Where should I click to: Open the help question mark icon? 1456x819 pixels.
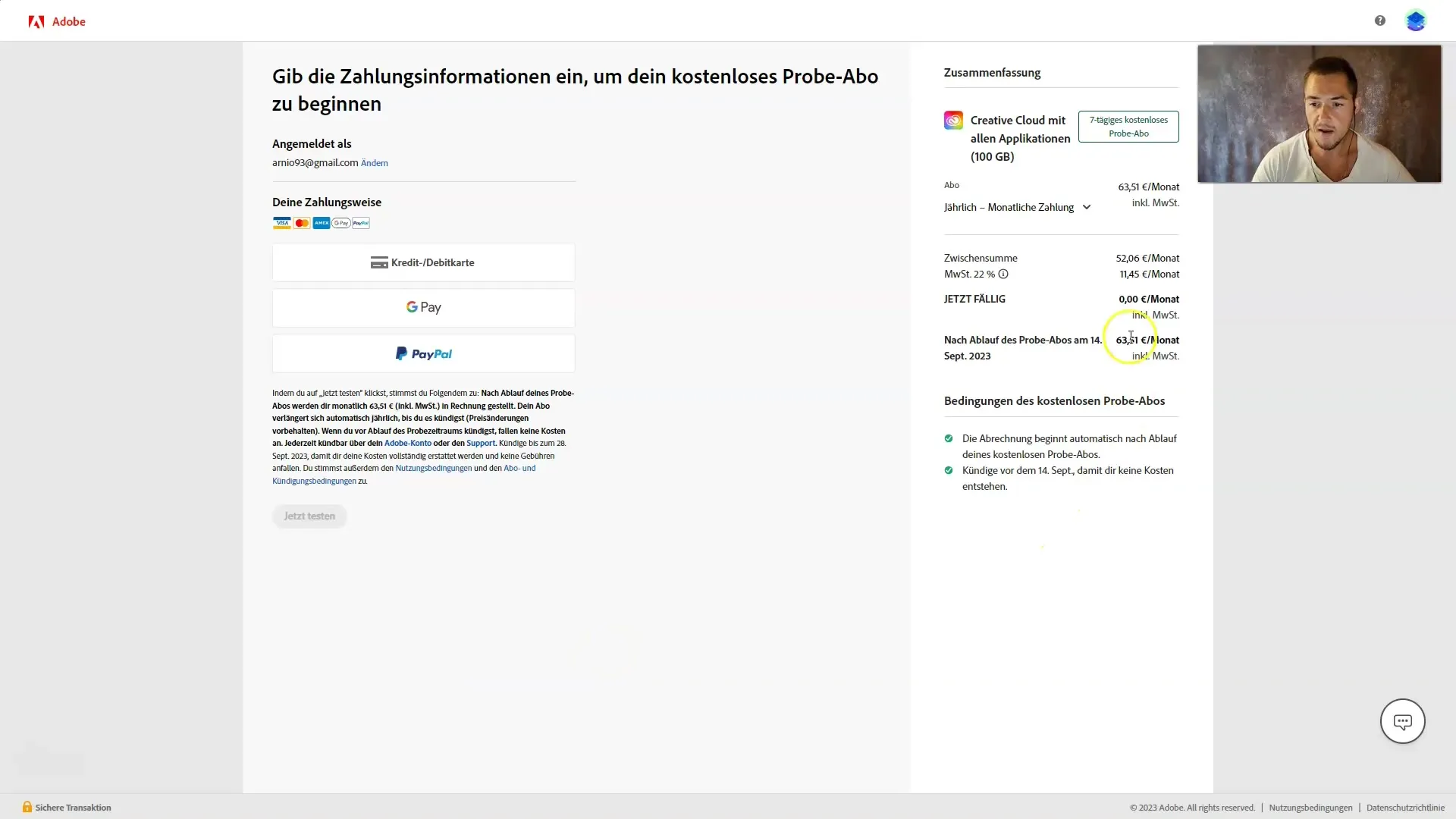[x=1380, y=20]
